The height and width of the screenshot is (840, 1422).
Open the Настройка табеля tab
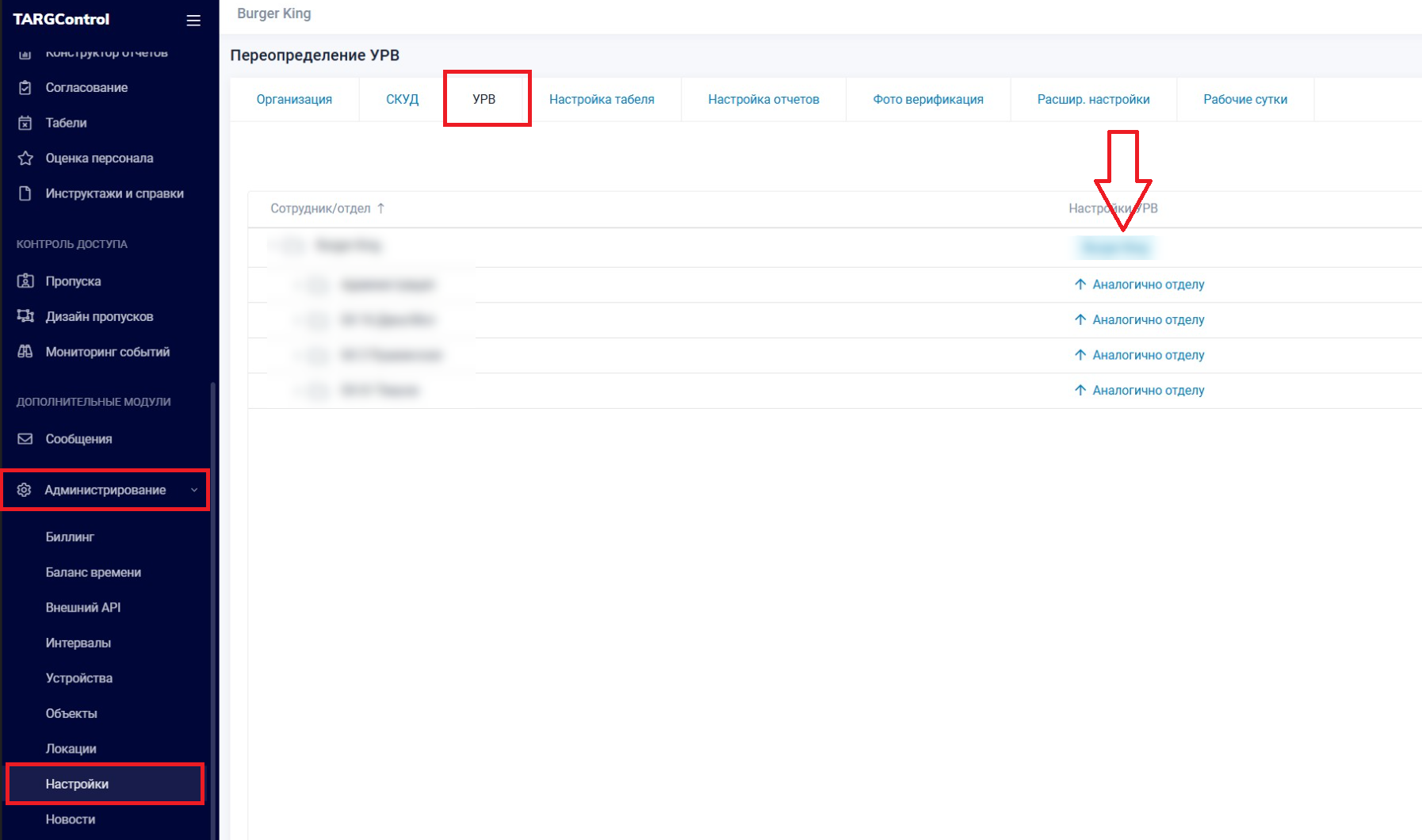click(602, 100)
